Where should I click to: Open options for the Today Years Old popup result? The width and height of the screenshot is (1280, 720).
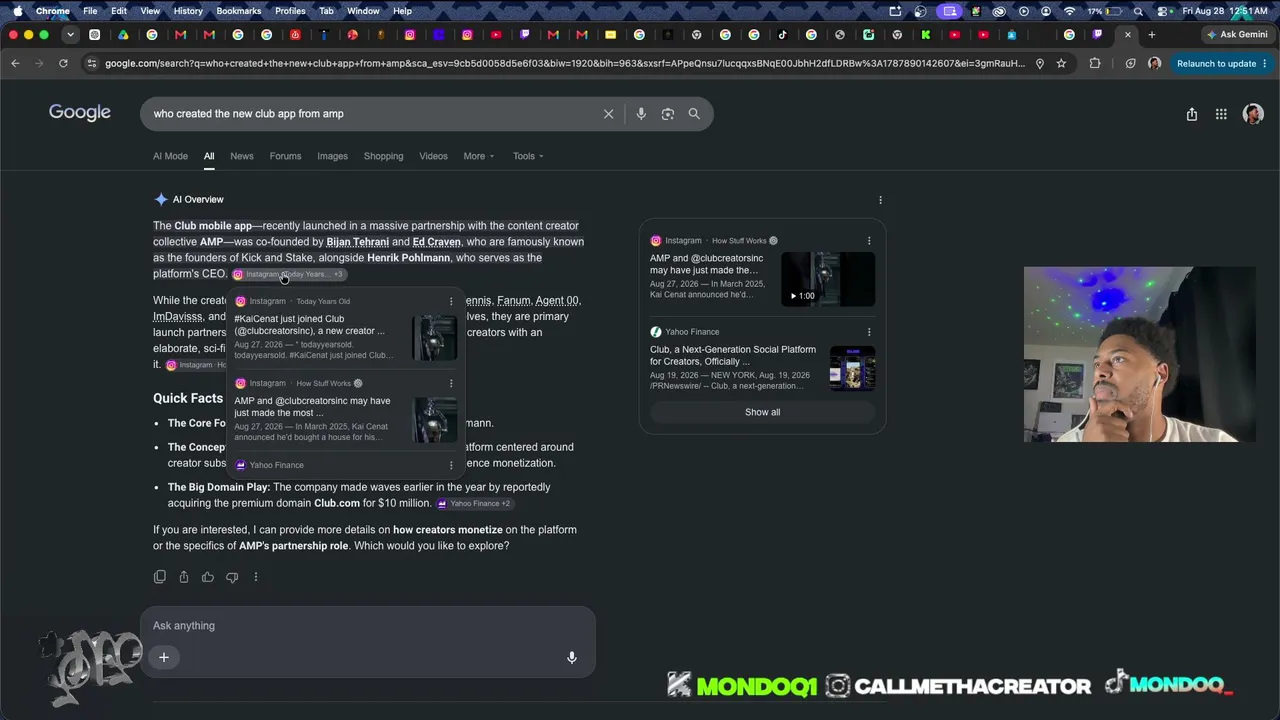(451, 301)
